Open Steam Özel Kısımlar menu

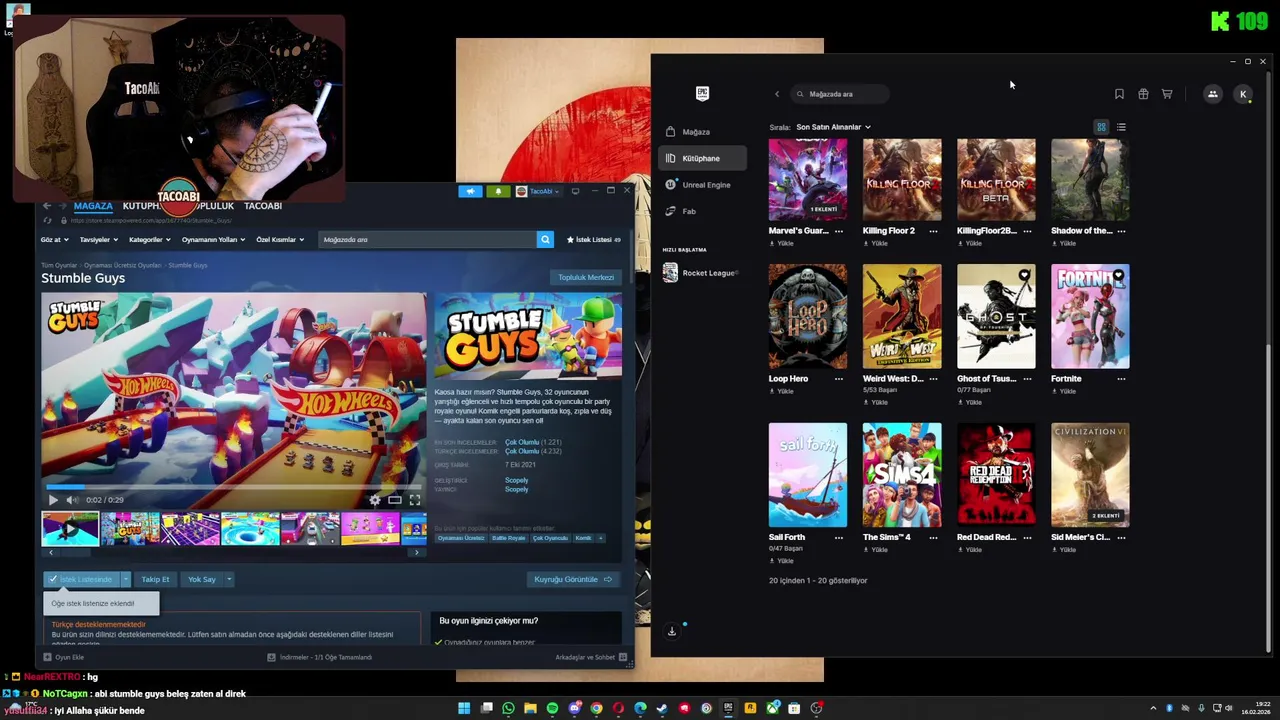[280, 240]
